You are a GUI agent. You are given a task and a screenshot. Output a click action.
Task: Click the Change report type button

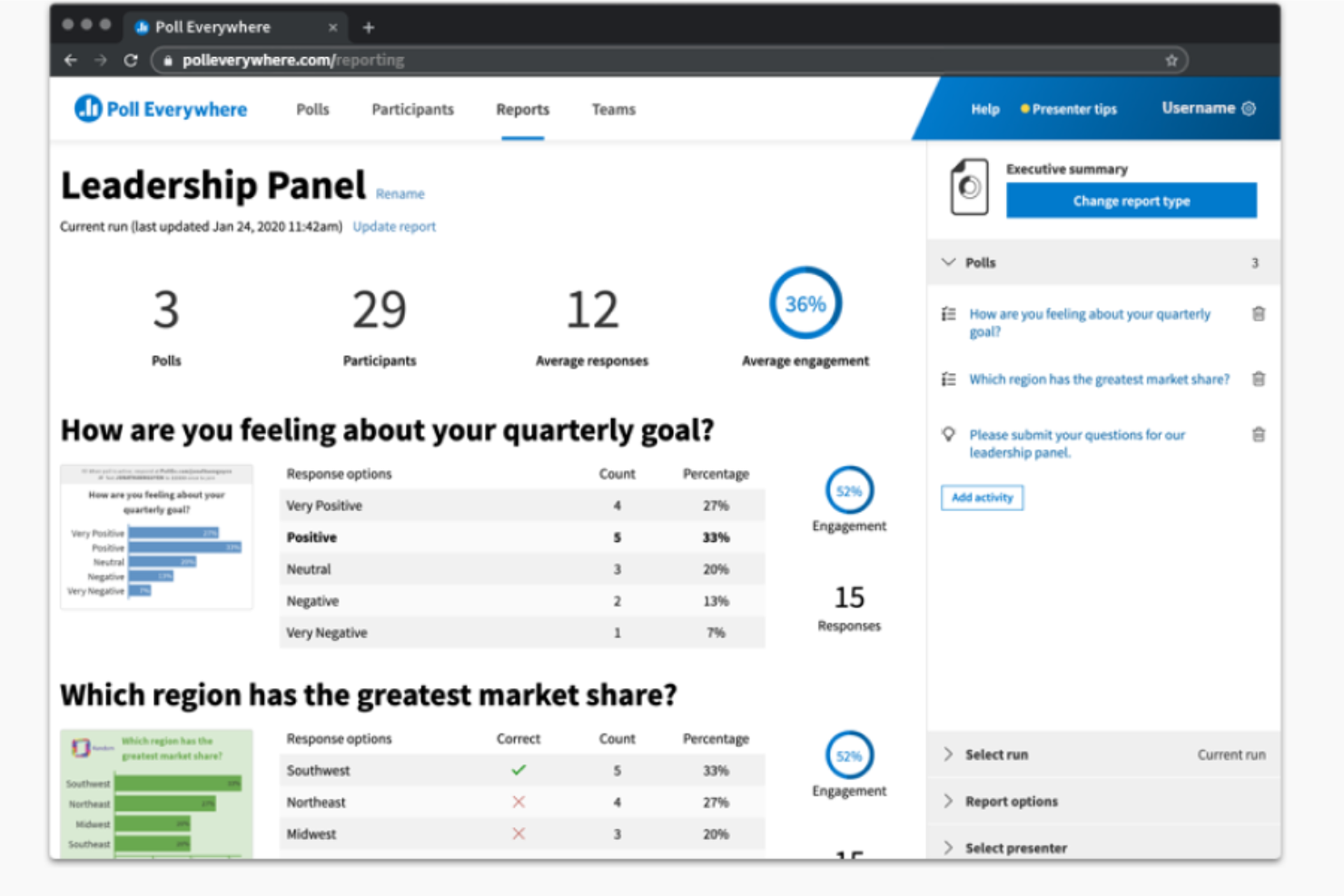1132,201
